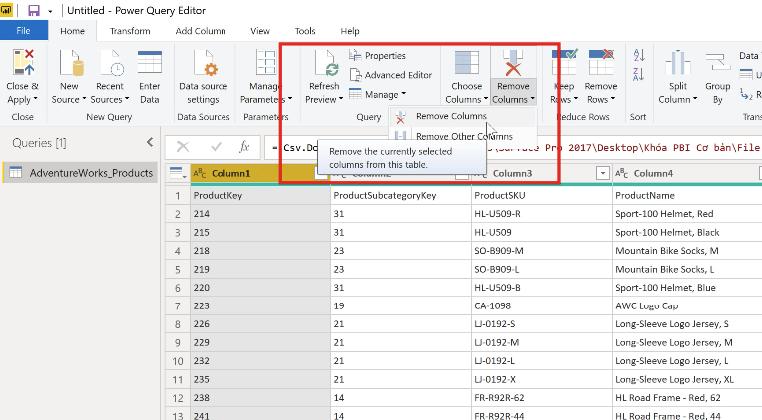Expand the Refresh Preview dropdown arrow

341,99
